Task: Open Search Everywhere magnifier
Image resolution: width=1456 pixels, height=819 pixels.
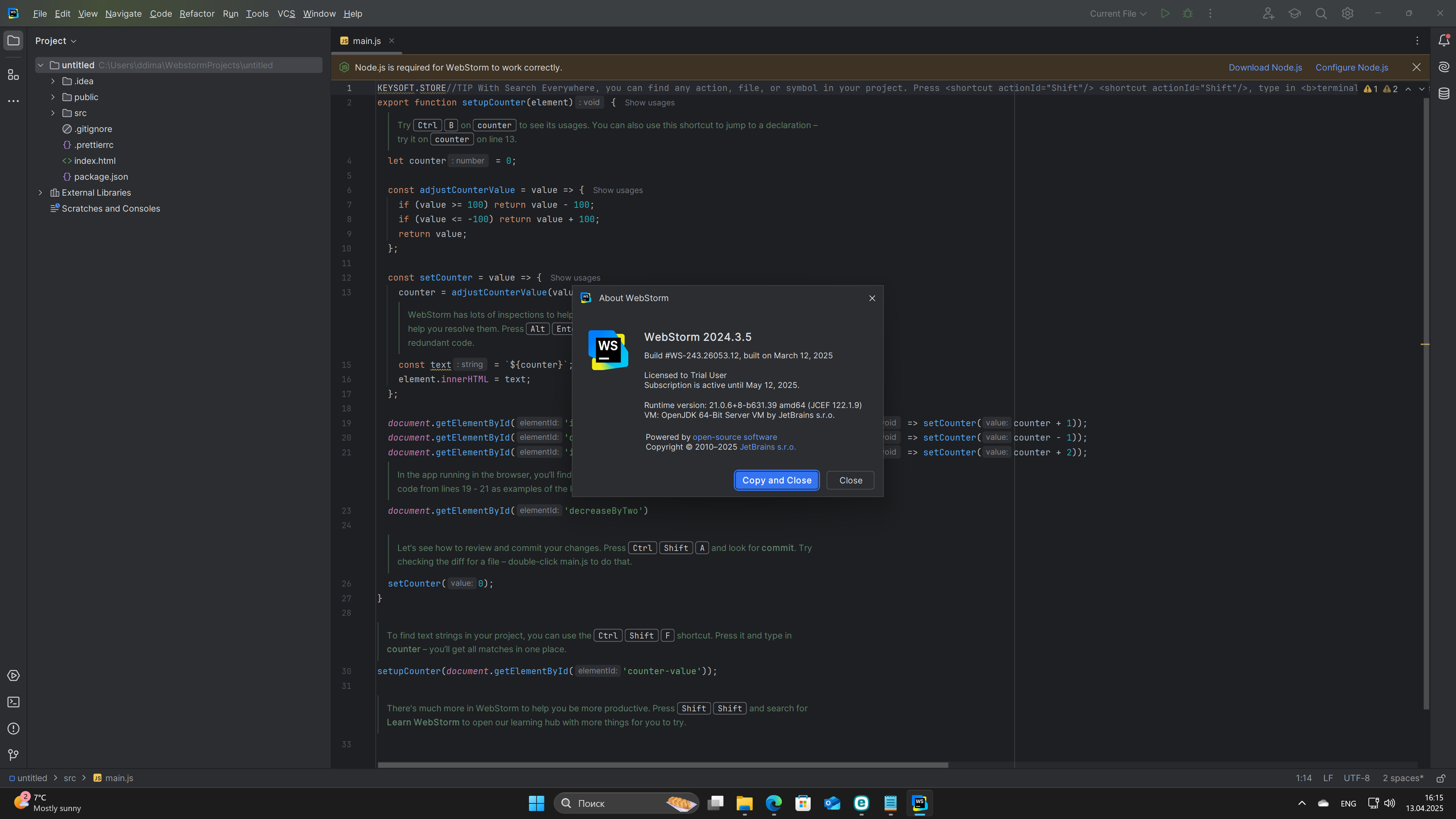Action: (1321, 14)
